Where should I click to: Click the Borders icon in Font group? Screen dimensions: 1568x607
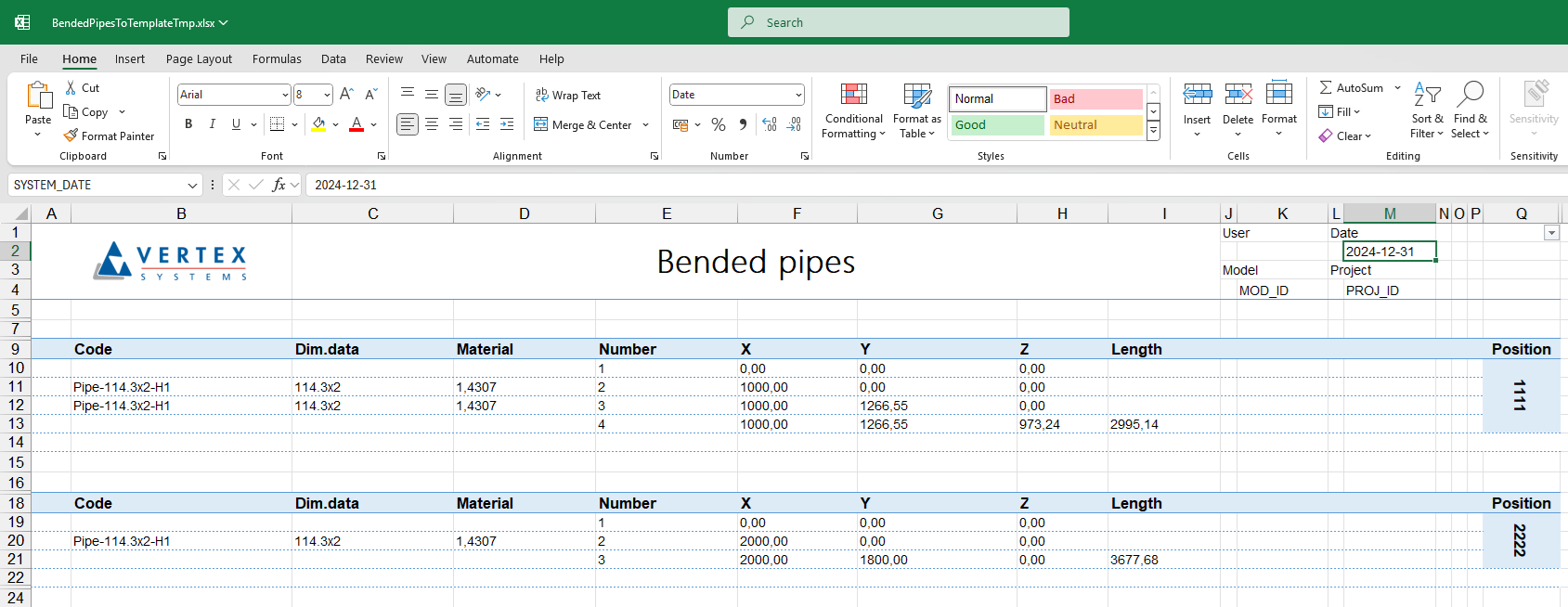(277, 124)
